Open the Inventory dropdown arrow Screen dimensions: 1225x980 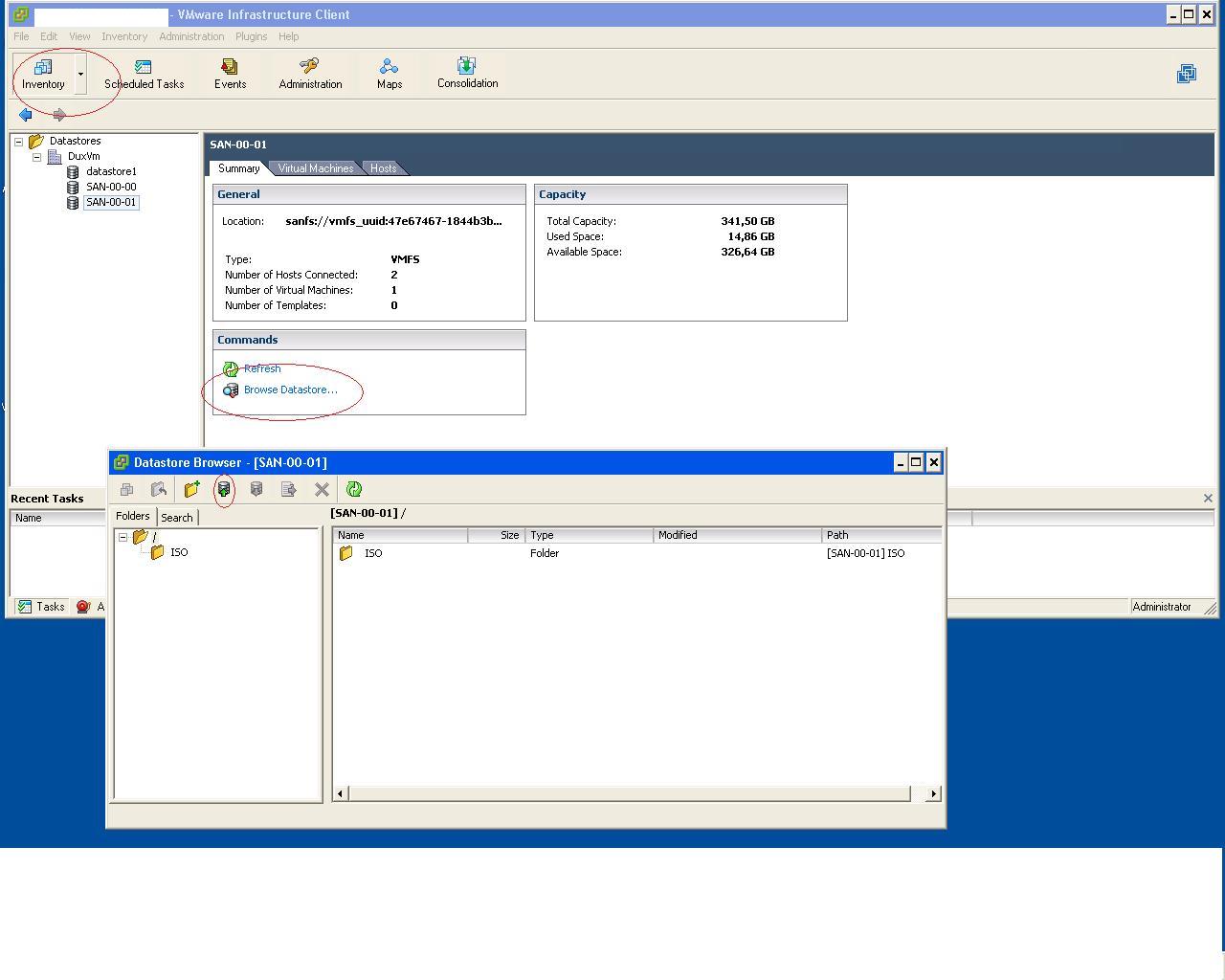point(81,74)
